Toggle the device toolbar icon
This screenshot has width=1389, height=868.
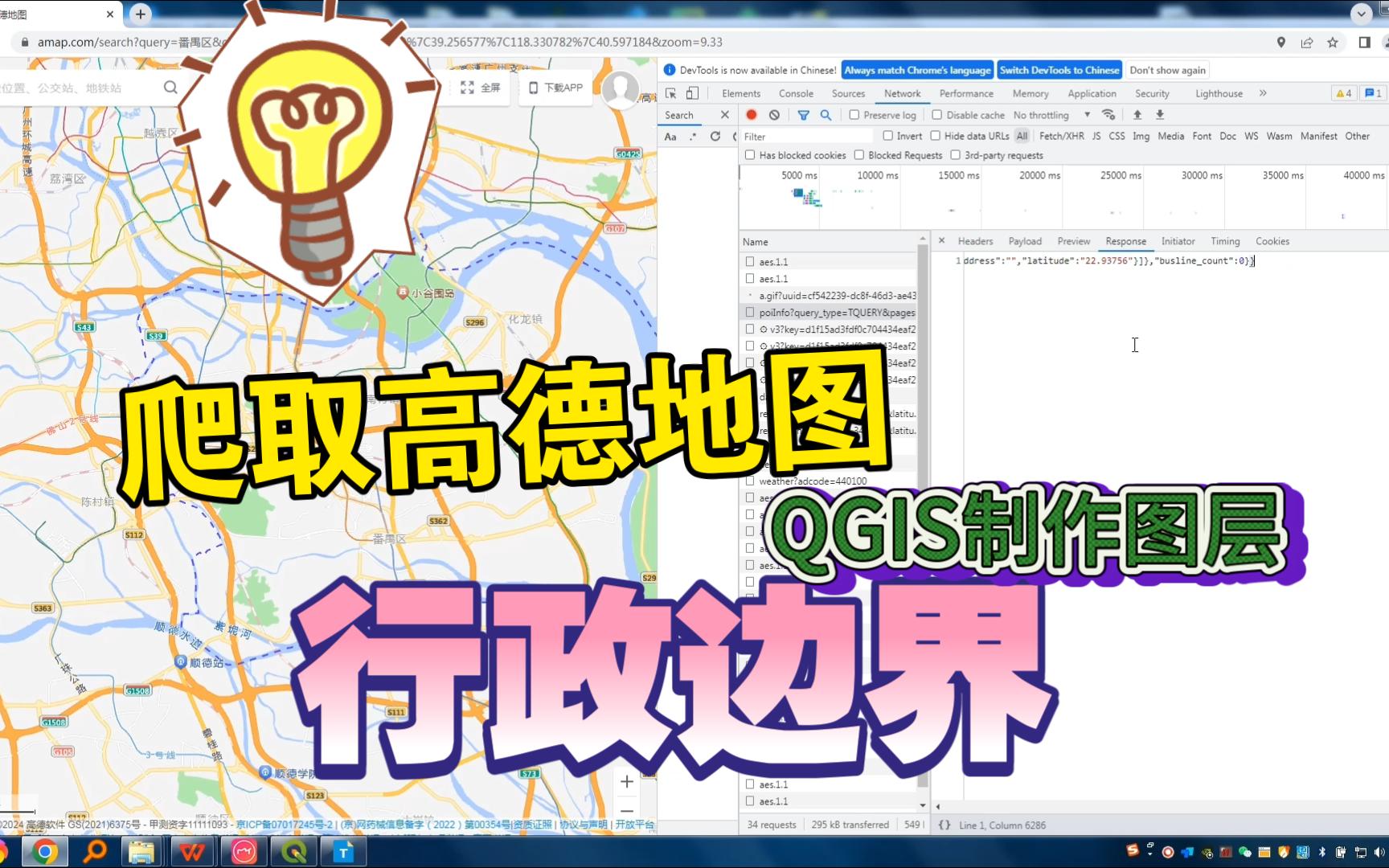tap(691, 93)
